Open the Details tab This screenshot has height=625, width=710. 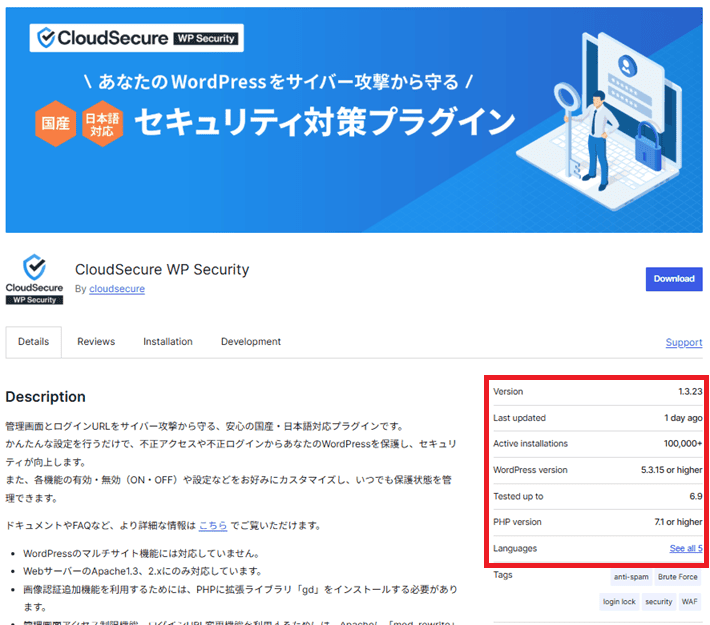[34, 342]
